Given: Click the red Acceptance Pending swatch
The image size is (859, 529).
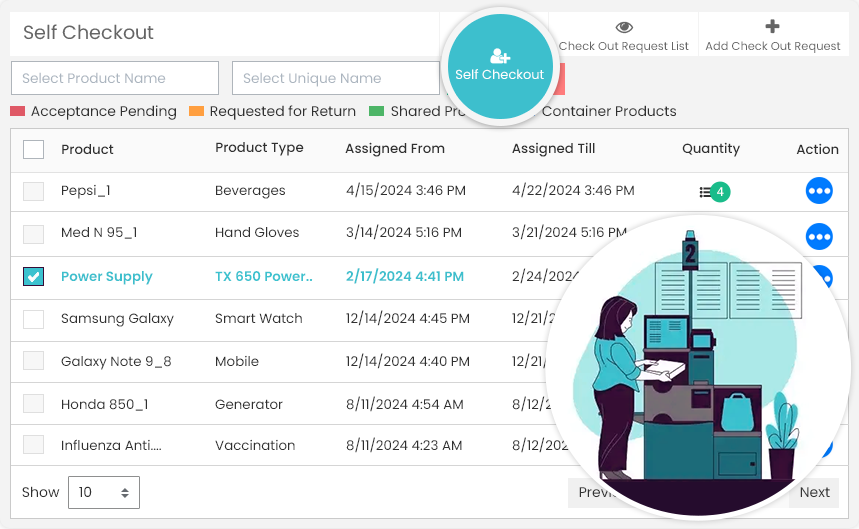Looking at the screenshot, I should (x=17, y=111).
